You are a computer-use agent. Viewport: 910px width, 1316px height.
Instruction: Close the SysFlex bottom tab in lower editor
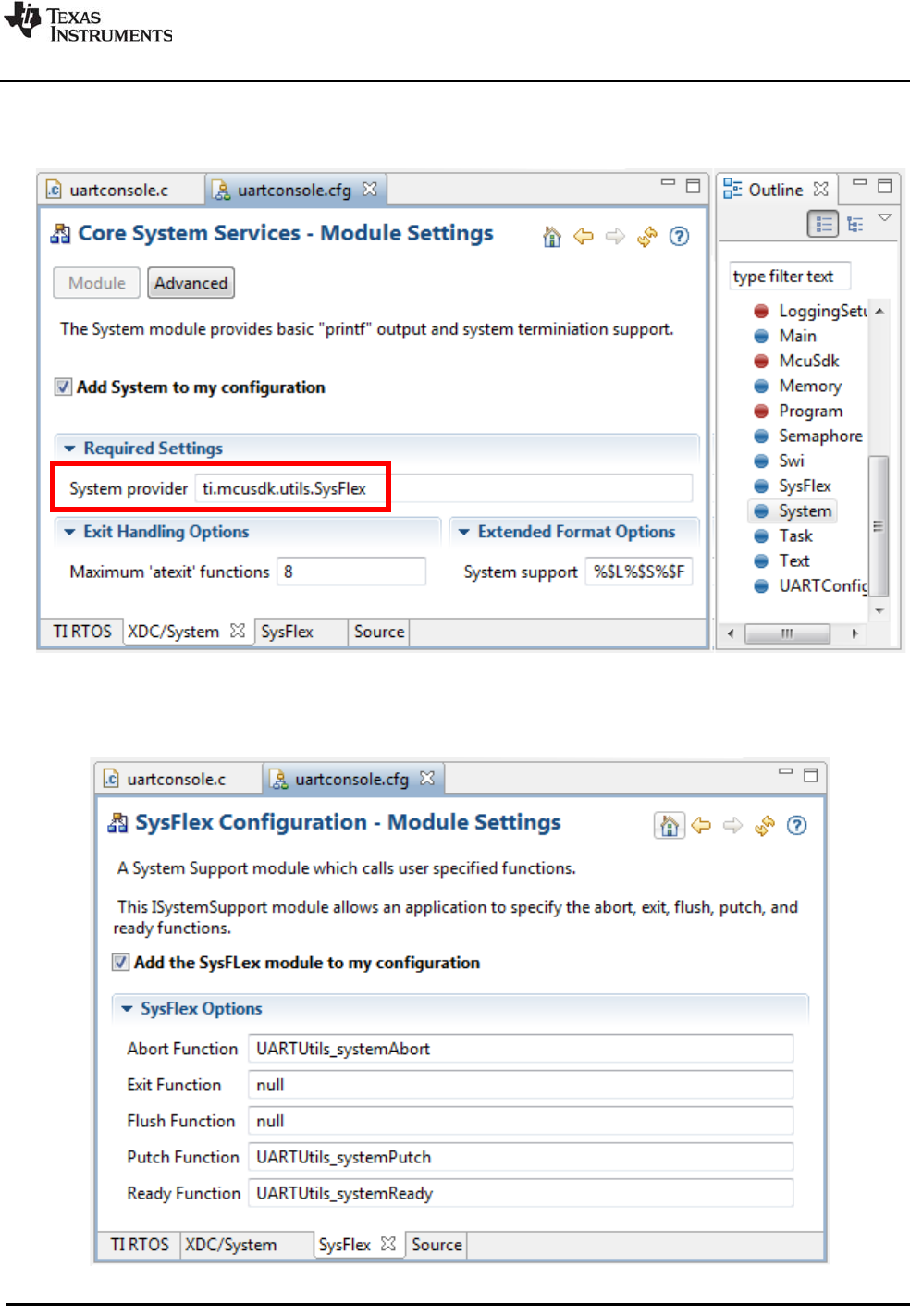tap(388, 1244)
